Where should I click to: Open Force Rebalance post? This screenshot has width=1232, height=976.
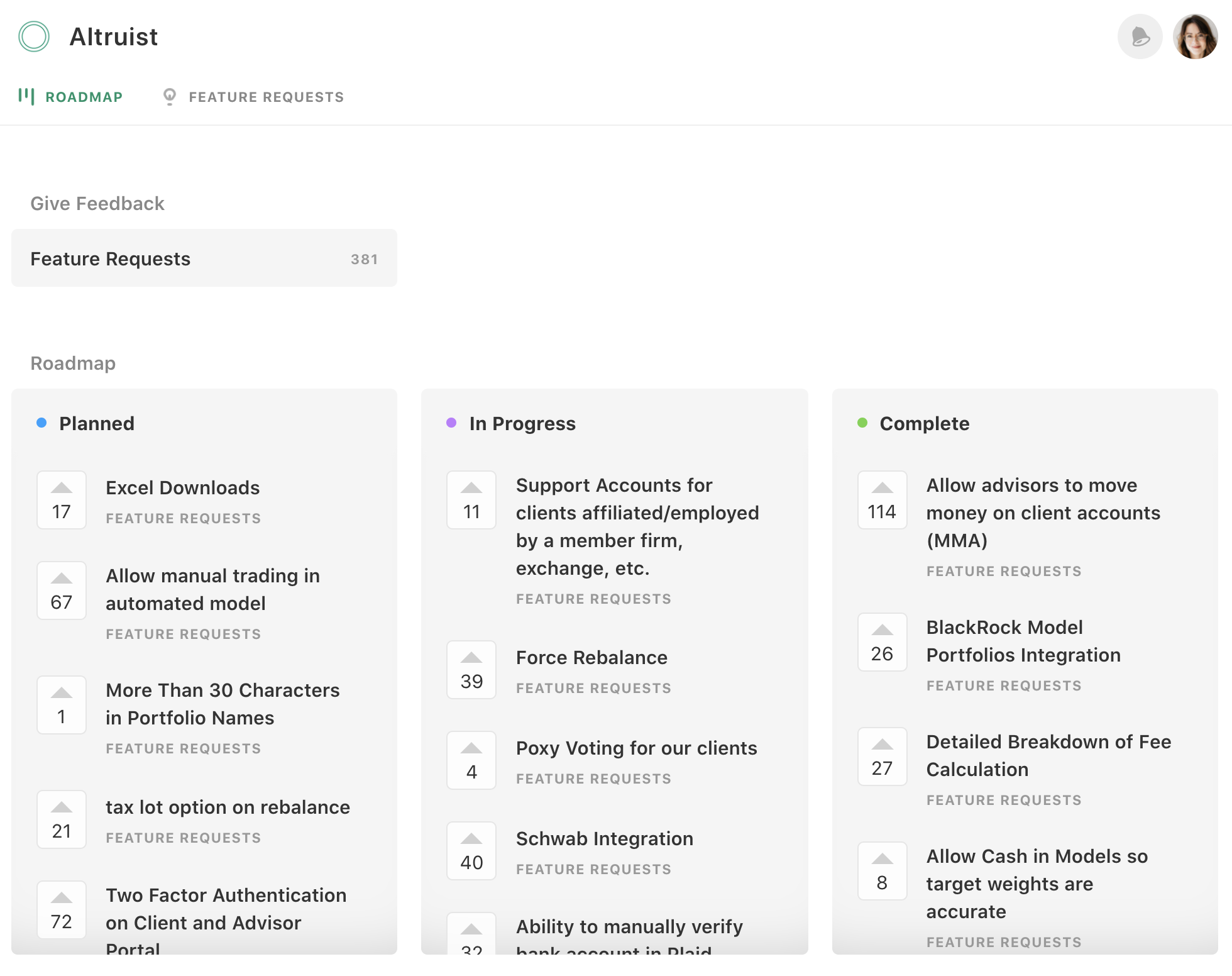pos(591,658)
